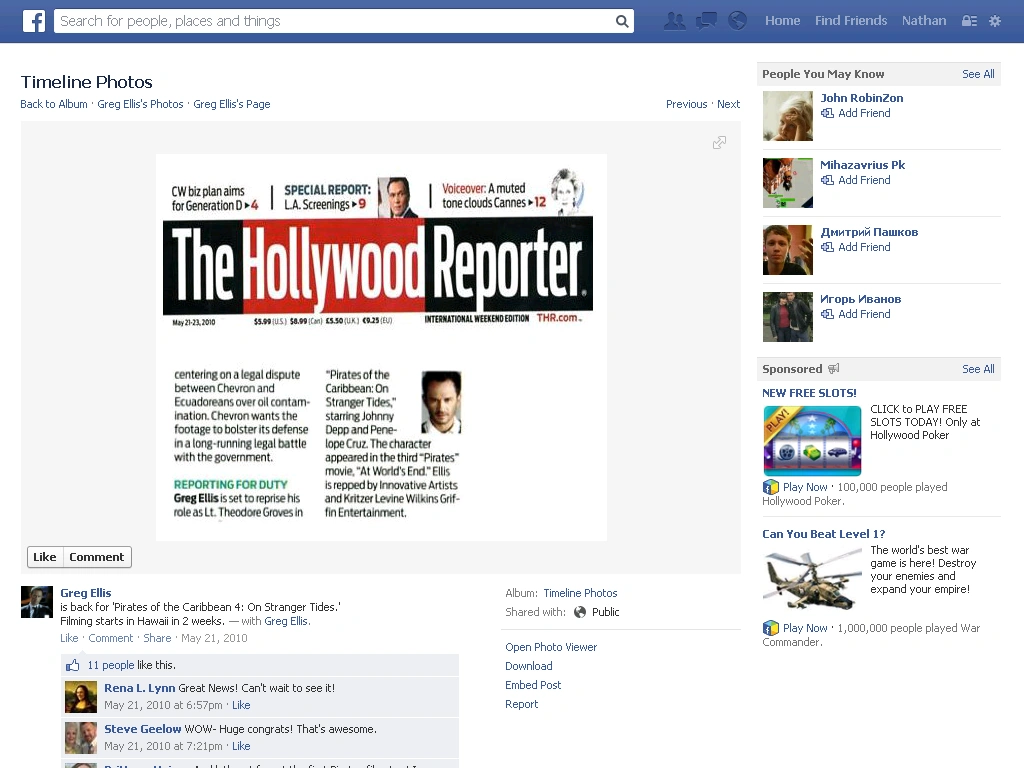Screen dimensions: 1024x768
Task: Open privacy shortcuts lock icon
Action: click(969, 21)
